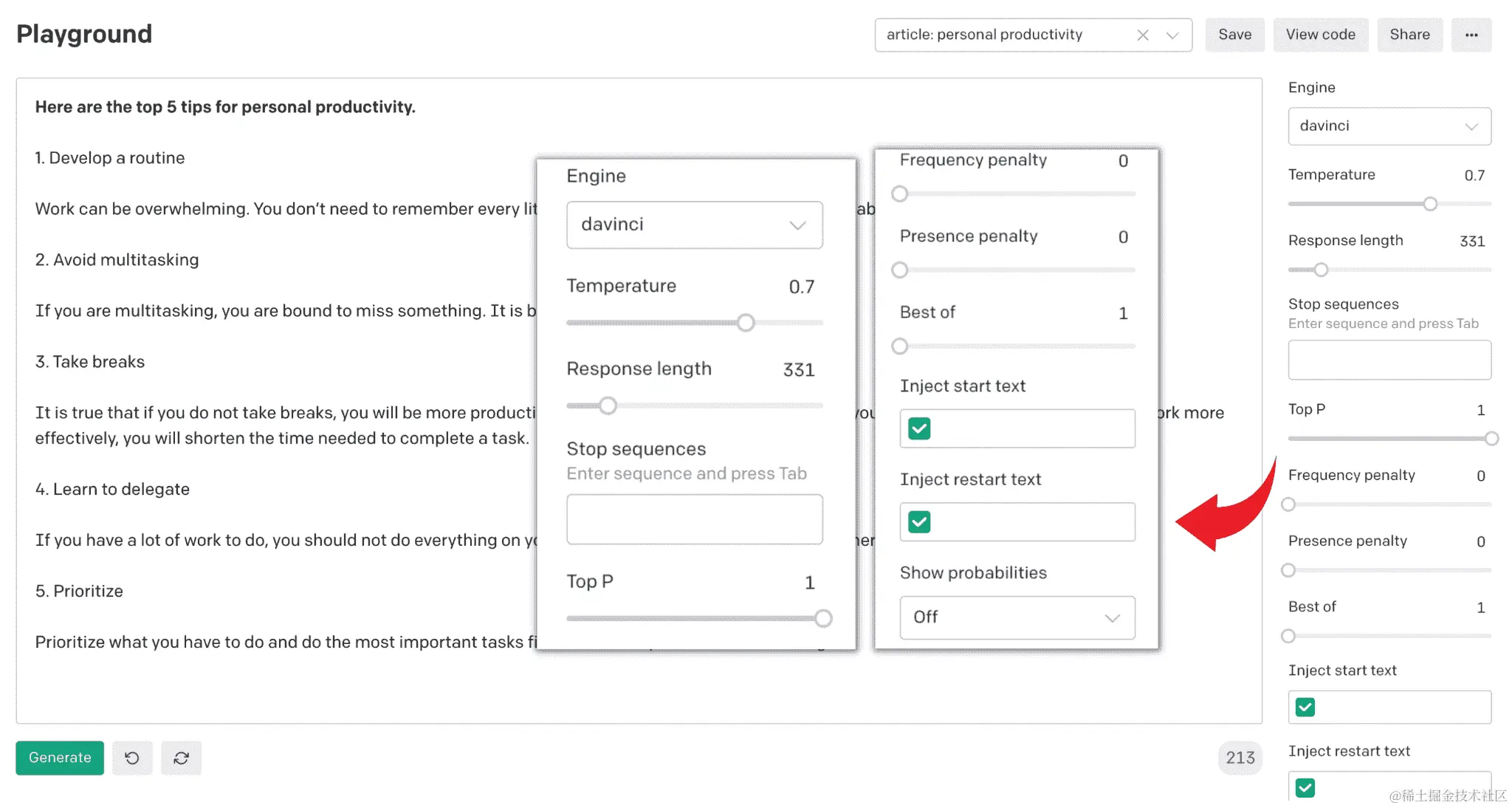Click the text '2. Avoid multitasking'

(x=117, y=260)
